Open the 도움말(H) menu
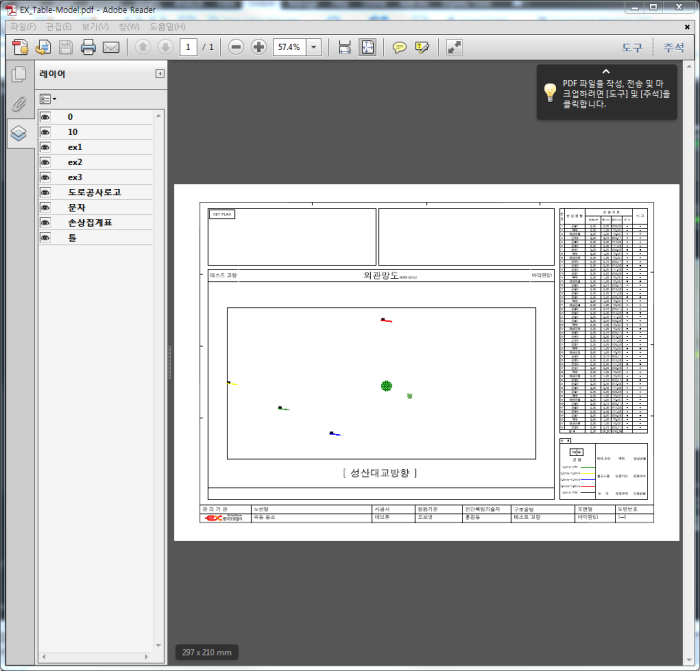The image size is (700, 671). pyautogui.click(x=167, y=27)
